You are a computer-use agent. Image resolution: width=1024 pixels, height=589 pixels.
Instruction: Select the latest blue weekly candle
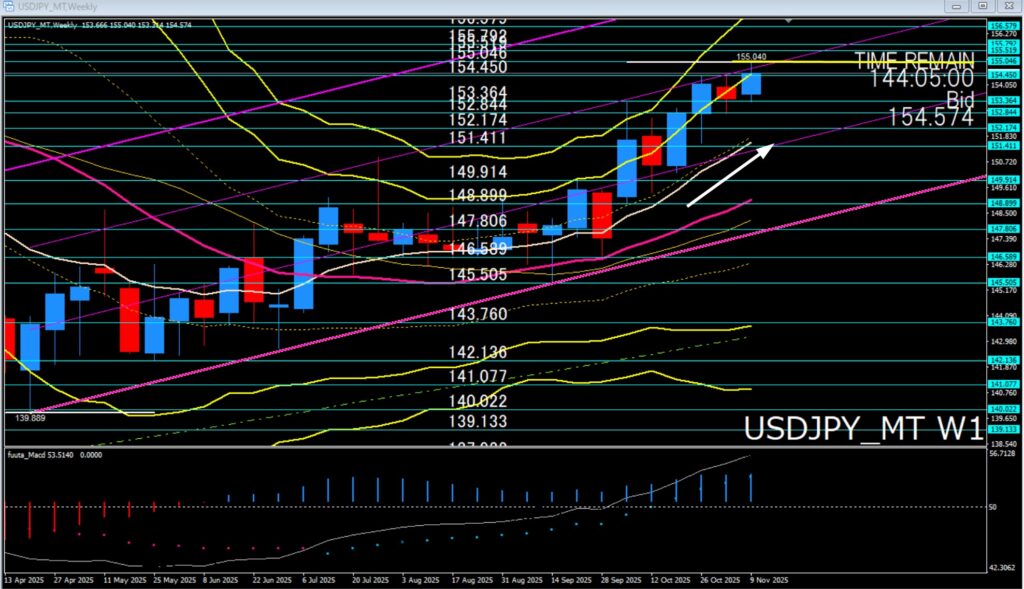[751, 84]
